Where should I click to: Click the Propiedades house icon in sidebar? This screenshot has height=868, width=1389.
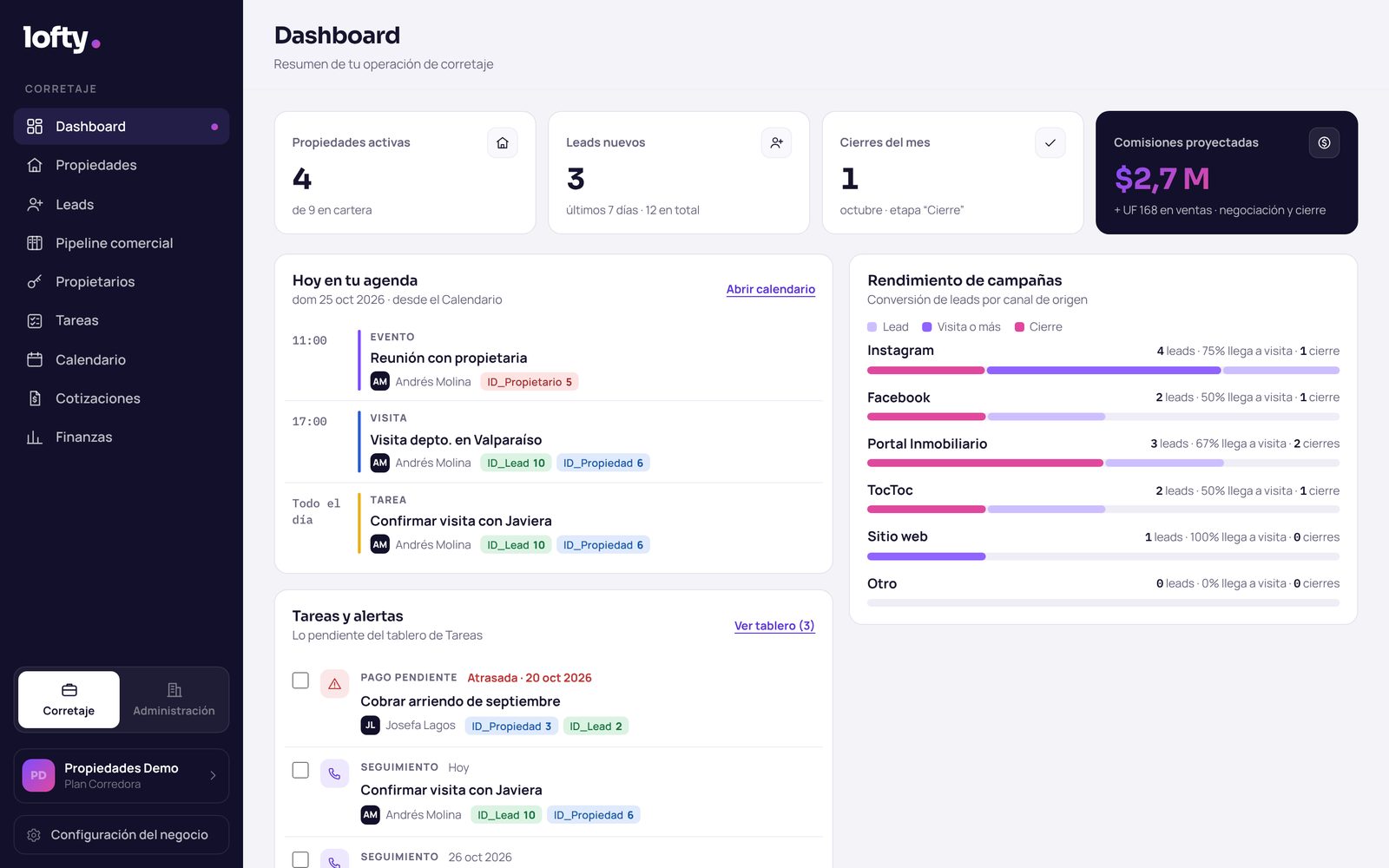pyautogui.click(x=35, y=165)
